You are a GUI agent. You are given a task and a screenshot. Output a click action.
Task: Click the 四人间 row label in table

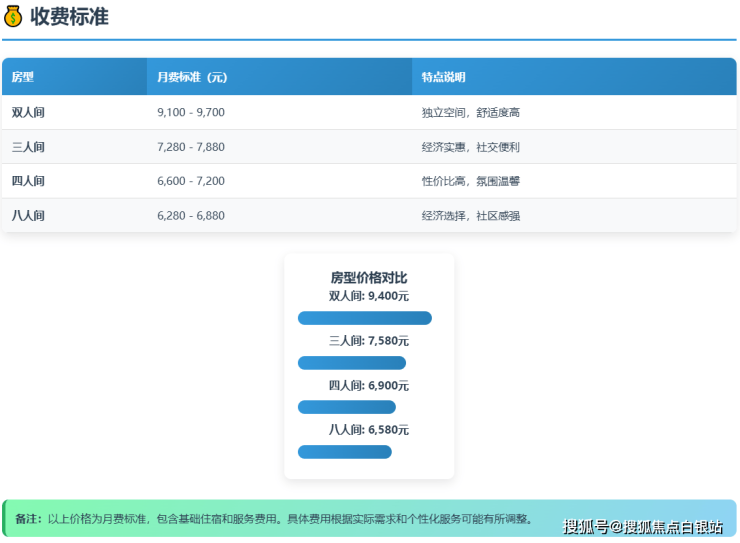[x=28, y=181]
